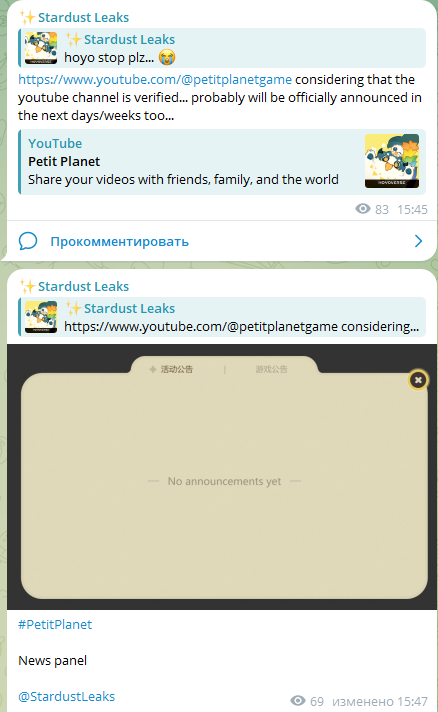Viewport: 438px width, 712px height.
Task: Click the speech bubble comment icon
Action: (28, 241)
